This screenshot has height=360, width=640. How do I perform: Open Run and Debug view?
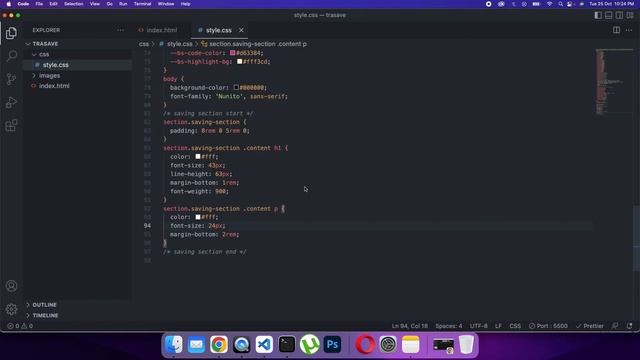pyautogui.click(x=11, y=102)
